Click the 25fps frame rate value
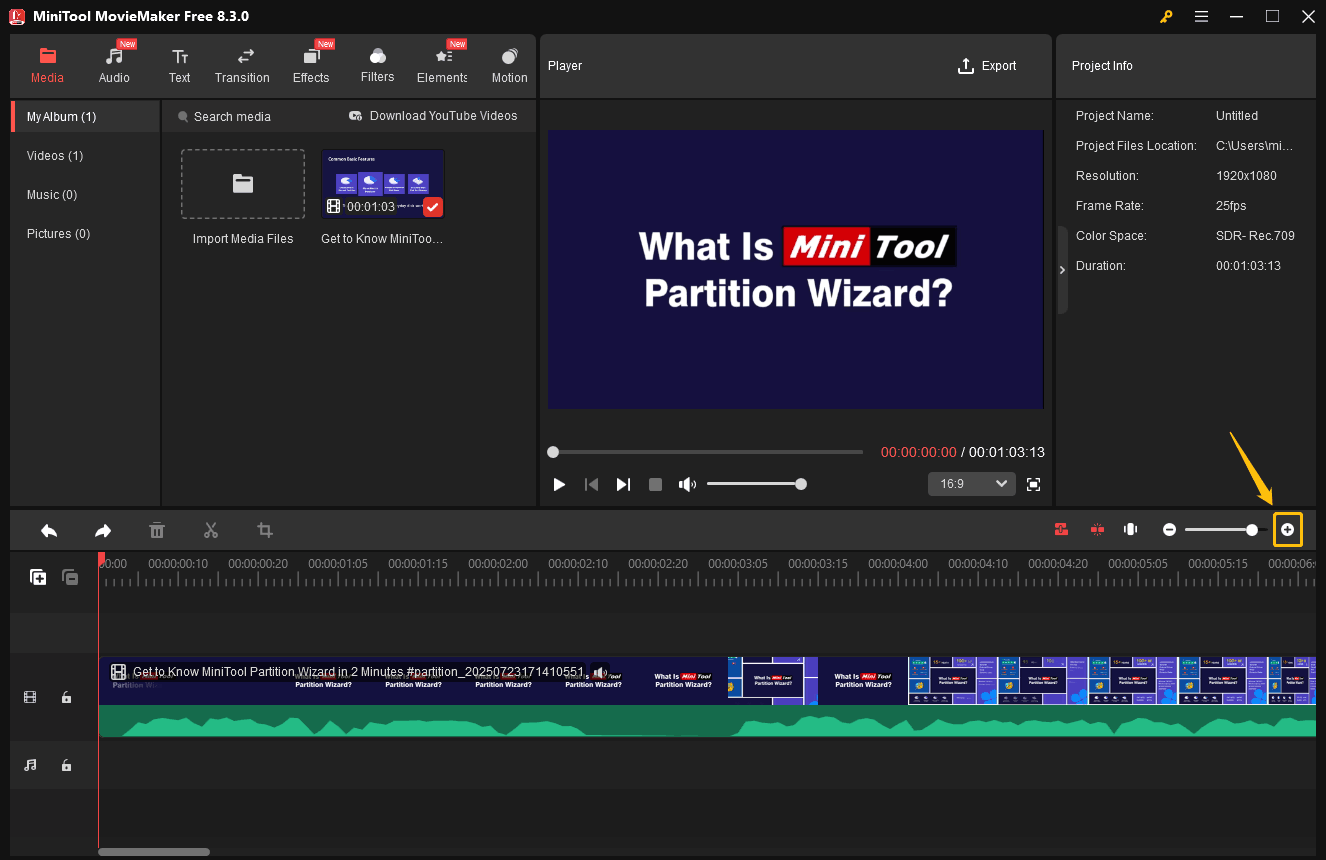The height and width of the screenshot is (860, 1326). coord(1230,206)
